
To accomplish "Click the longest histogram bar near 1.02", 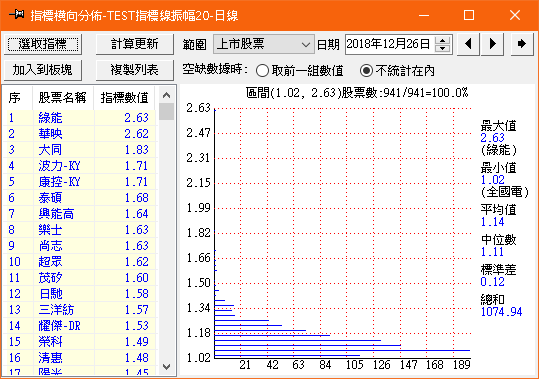I will tap(342, 350).
